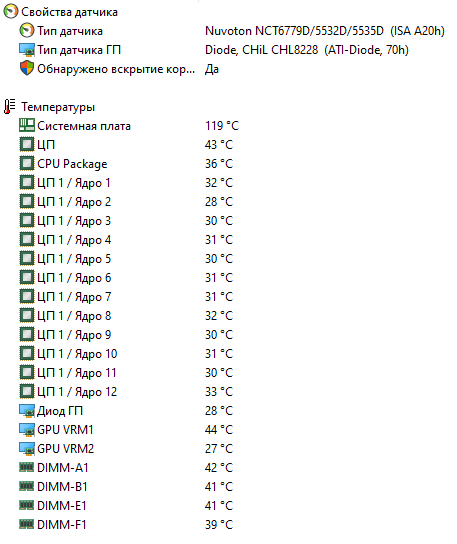Select the Тип датчика row label
The image size is (457, 544).
[70, 31]
